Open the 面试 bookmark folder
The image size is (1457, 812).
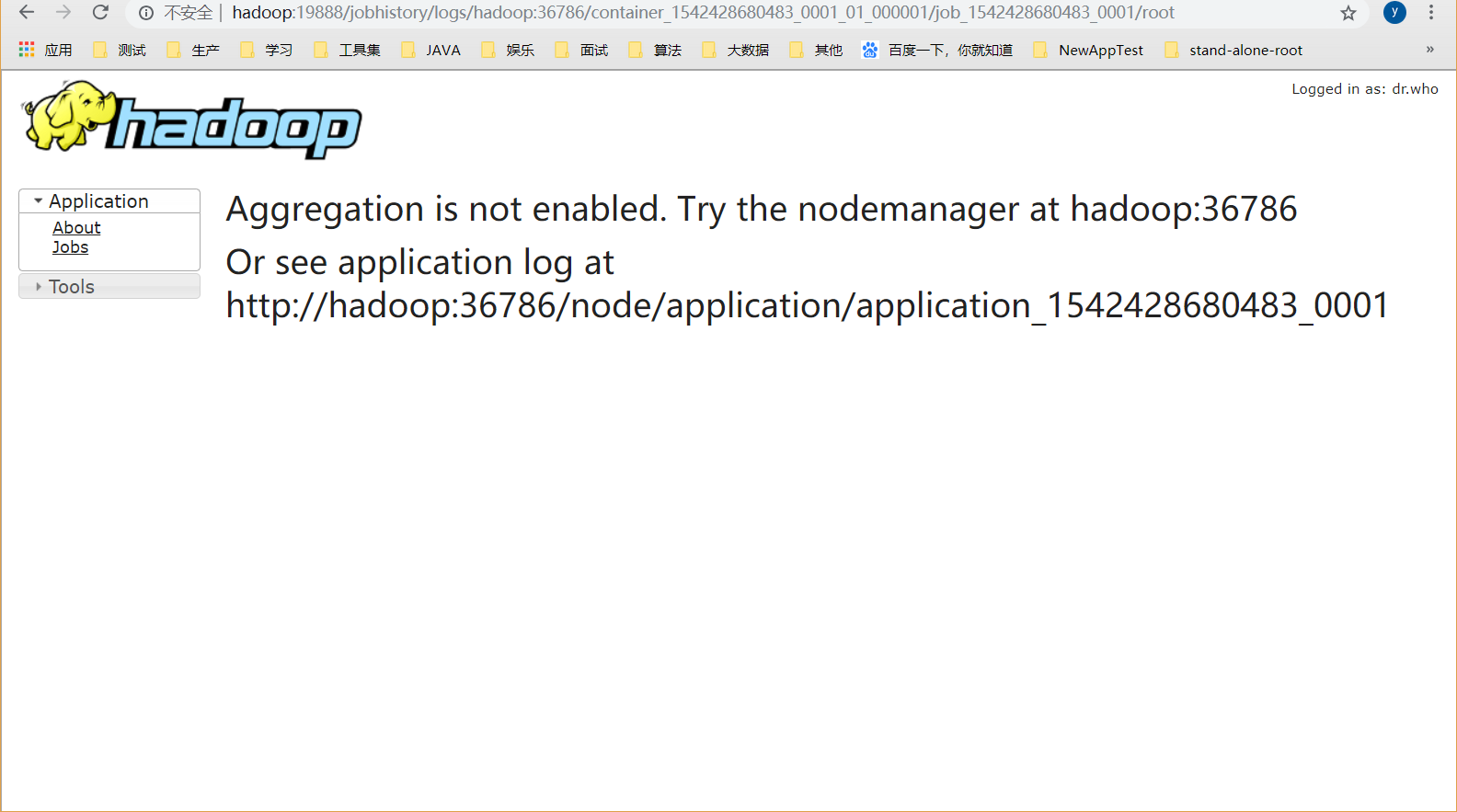tap(581, 50)
